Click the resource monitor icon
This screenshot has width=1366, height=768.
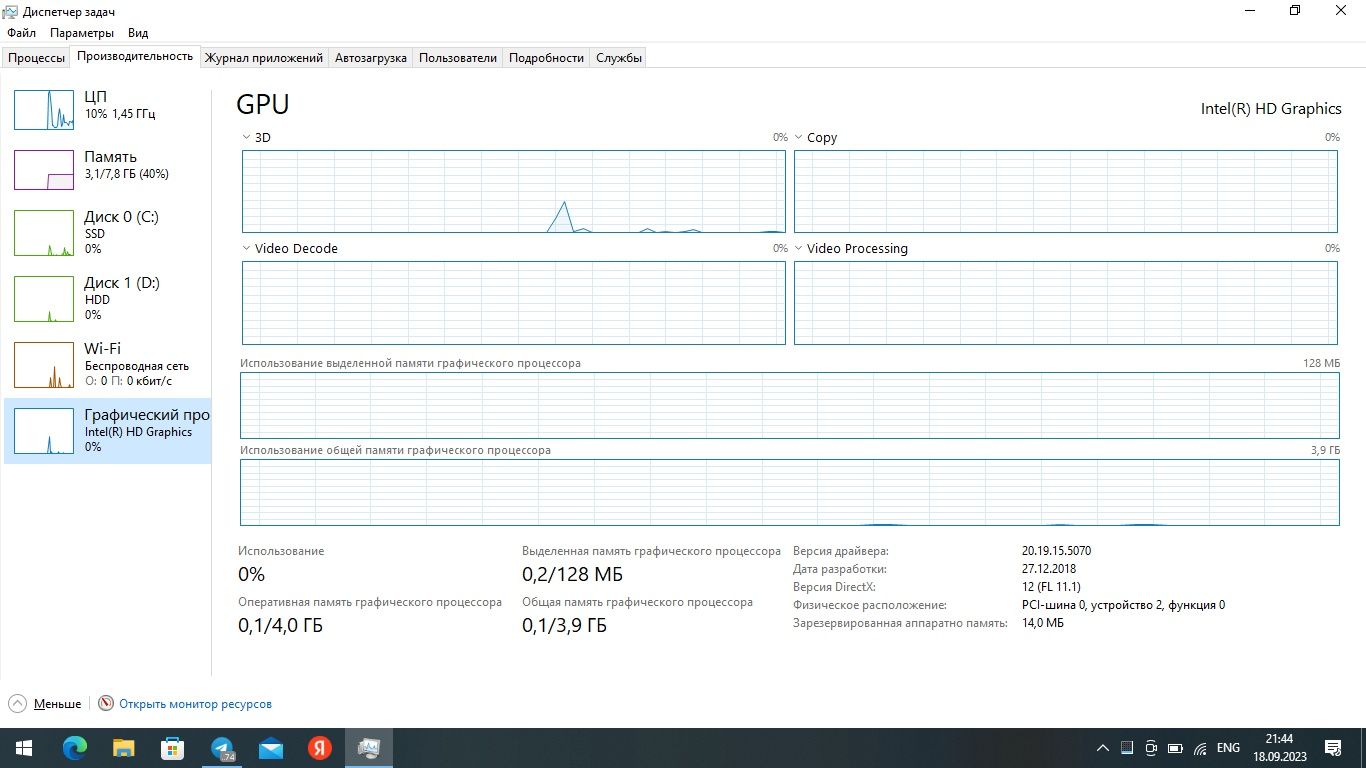click(106, 704)
